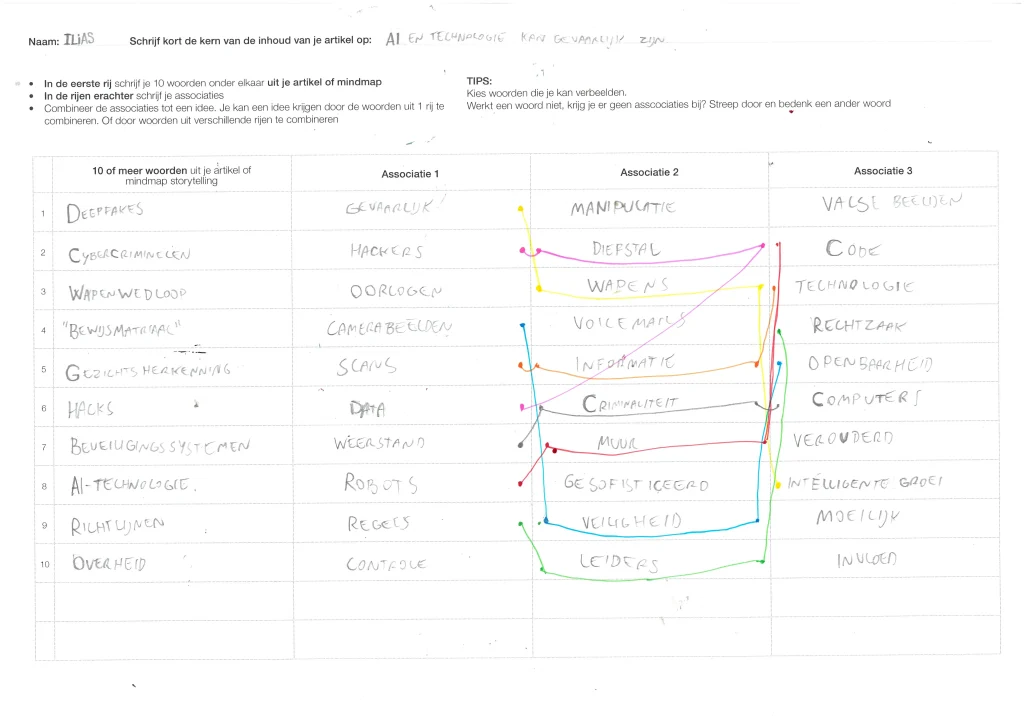
Task: Click the word "DIEFSTAL" in row 2
Action: pos(626,248)
